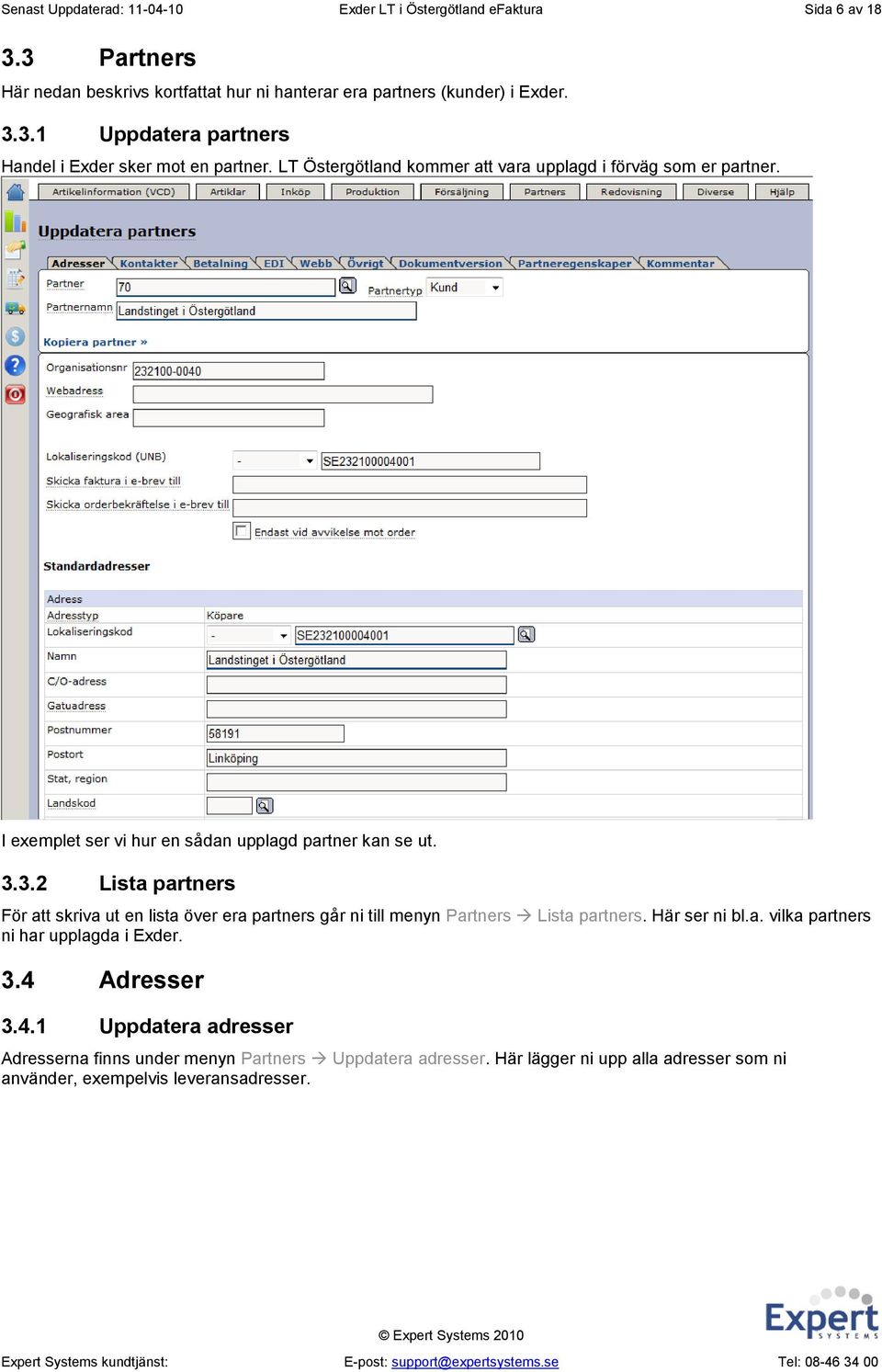This screenshot has width=882, height=1372.
Task: Click the address Namn input field
Action: tap(356, 660)
